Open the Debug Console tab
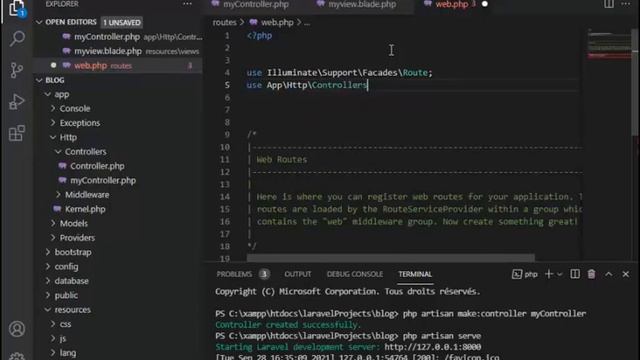This screenshot has width=640, height=360. point(355,274)
